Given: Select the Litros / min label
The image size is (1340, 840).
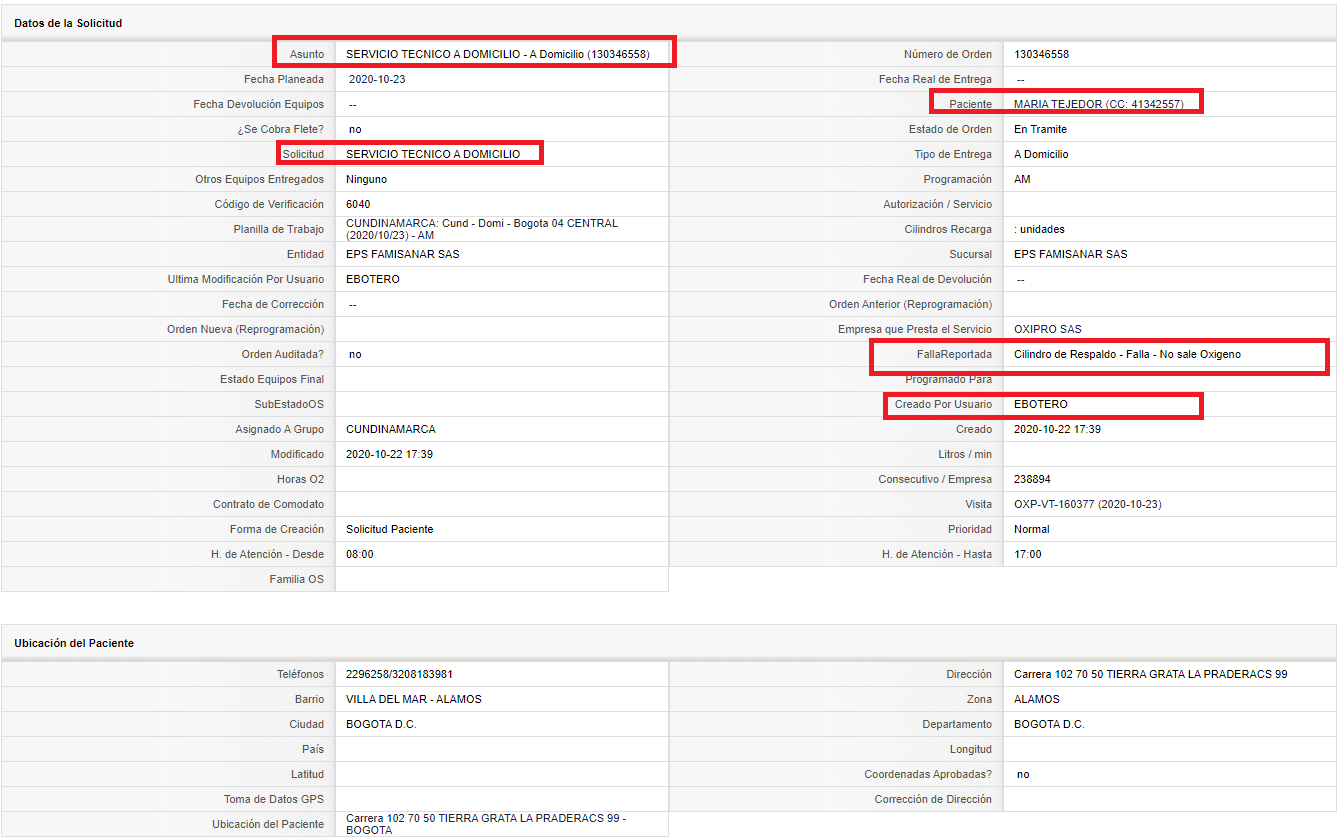Looking at the screenshot, I should (964, 454).
